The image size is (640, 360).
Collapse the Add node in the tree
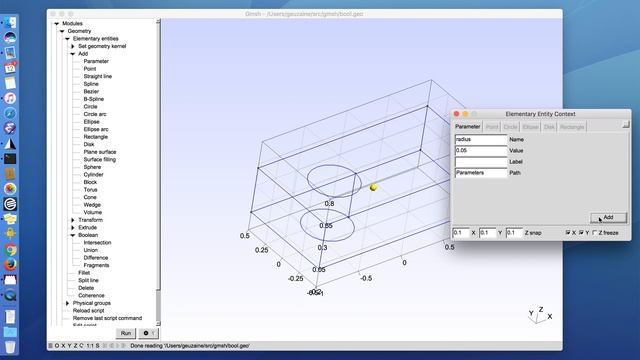73,54
